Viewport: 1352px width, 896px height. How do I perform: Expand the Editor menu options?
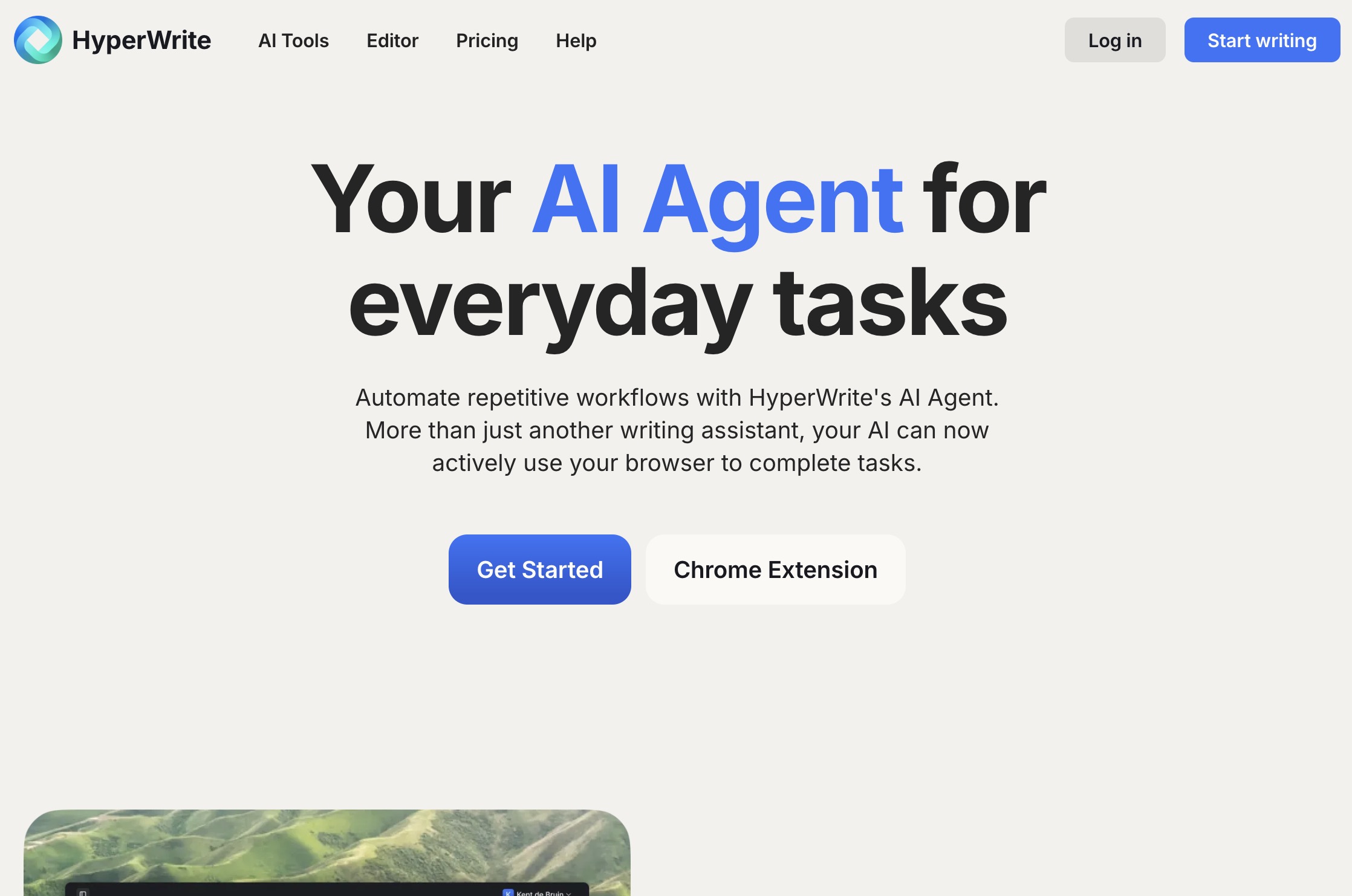tap(392, 40)
